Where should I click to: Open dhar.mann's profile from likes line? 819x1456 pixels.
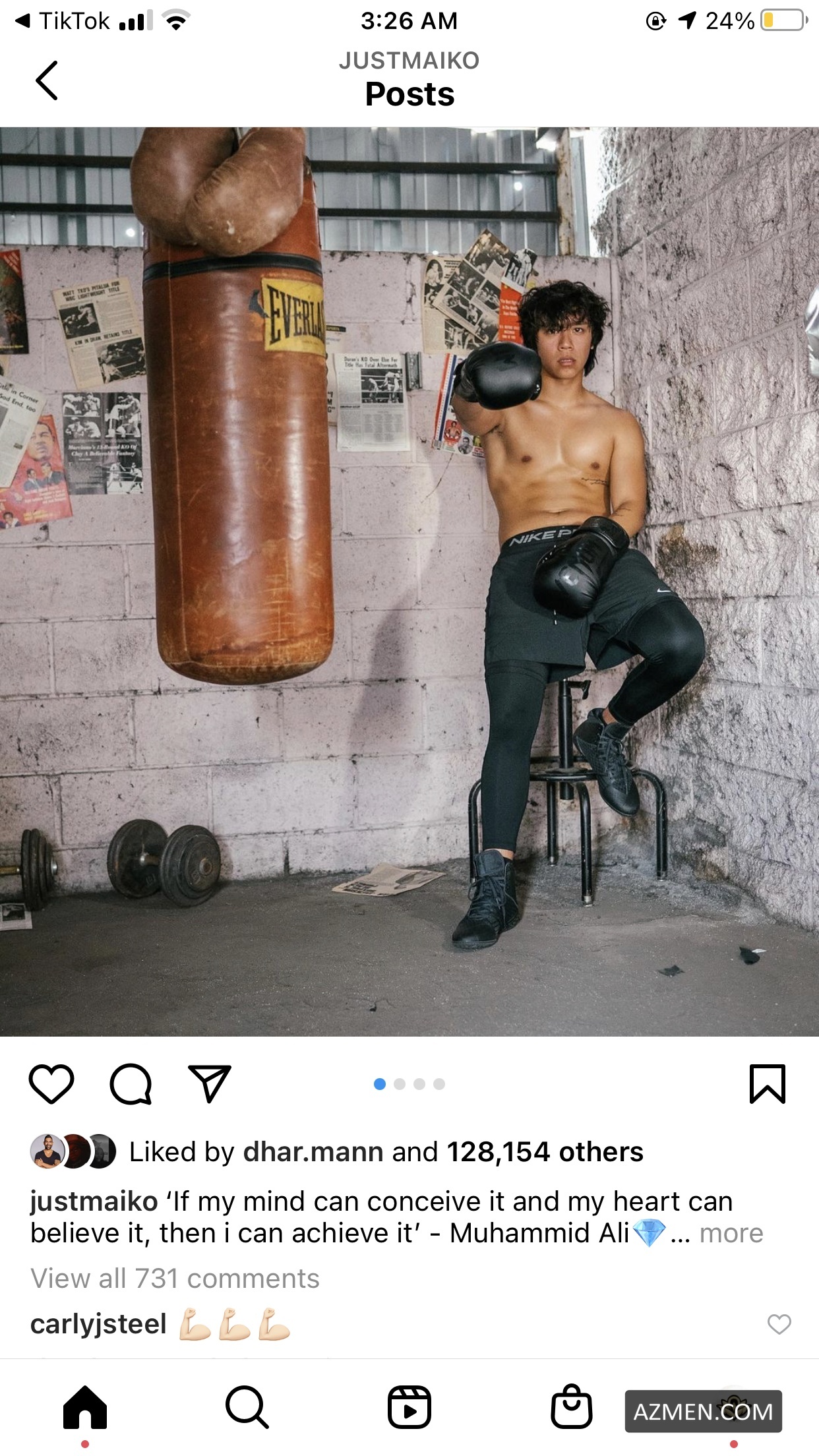click(313, 1152)
